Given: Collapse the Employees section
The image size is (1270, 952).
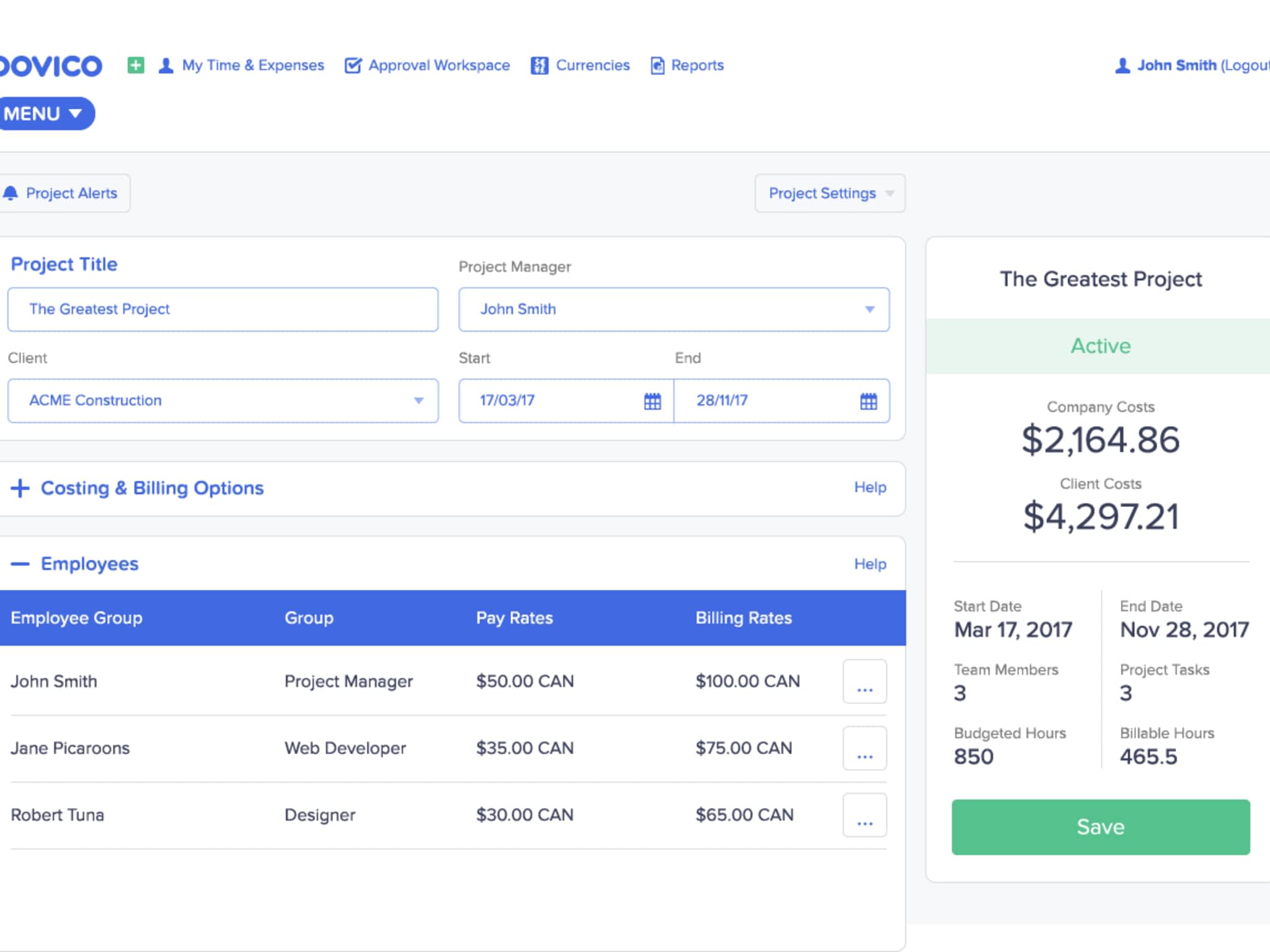Looking at the screenshot, I should tap(20, 564).
